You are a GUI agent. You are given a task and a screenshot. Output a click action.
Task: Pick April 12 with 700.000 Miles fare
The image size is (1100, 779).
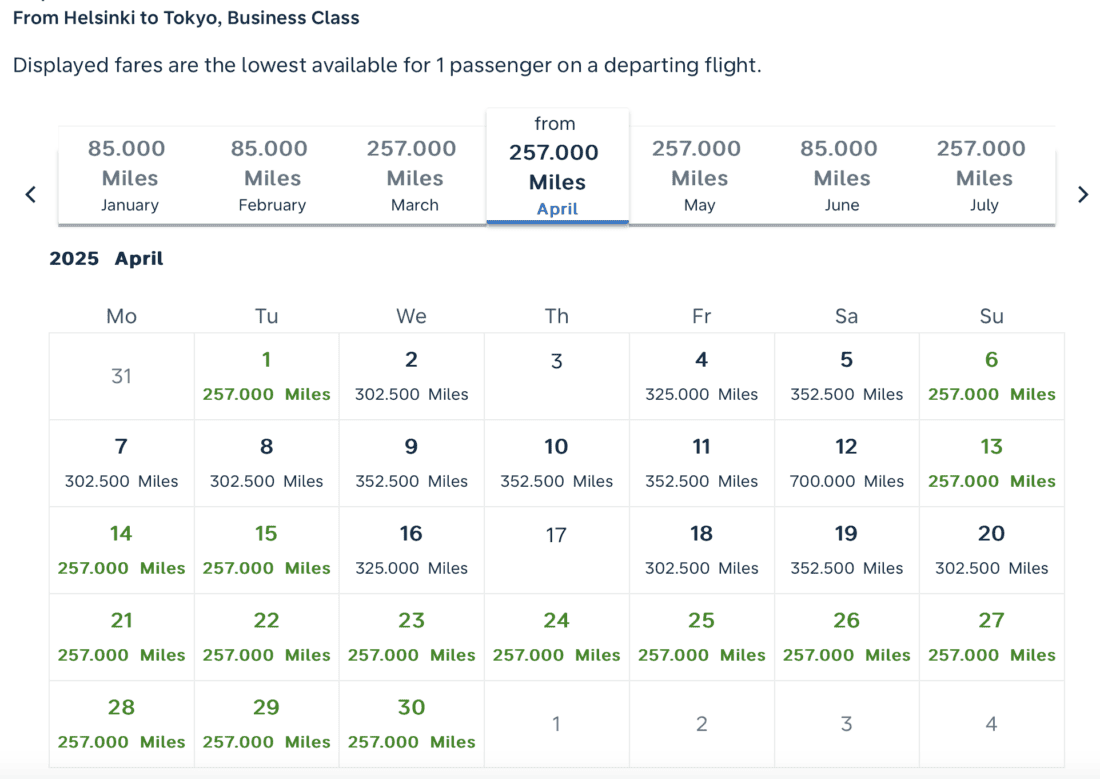[846, 463]
